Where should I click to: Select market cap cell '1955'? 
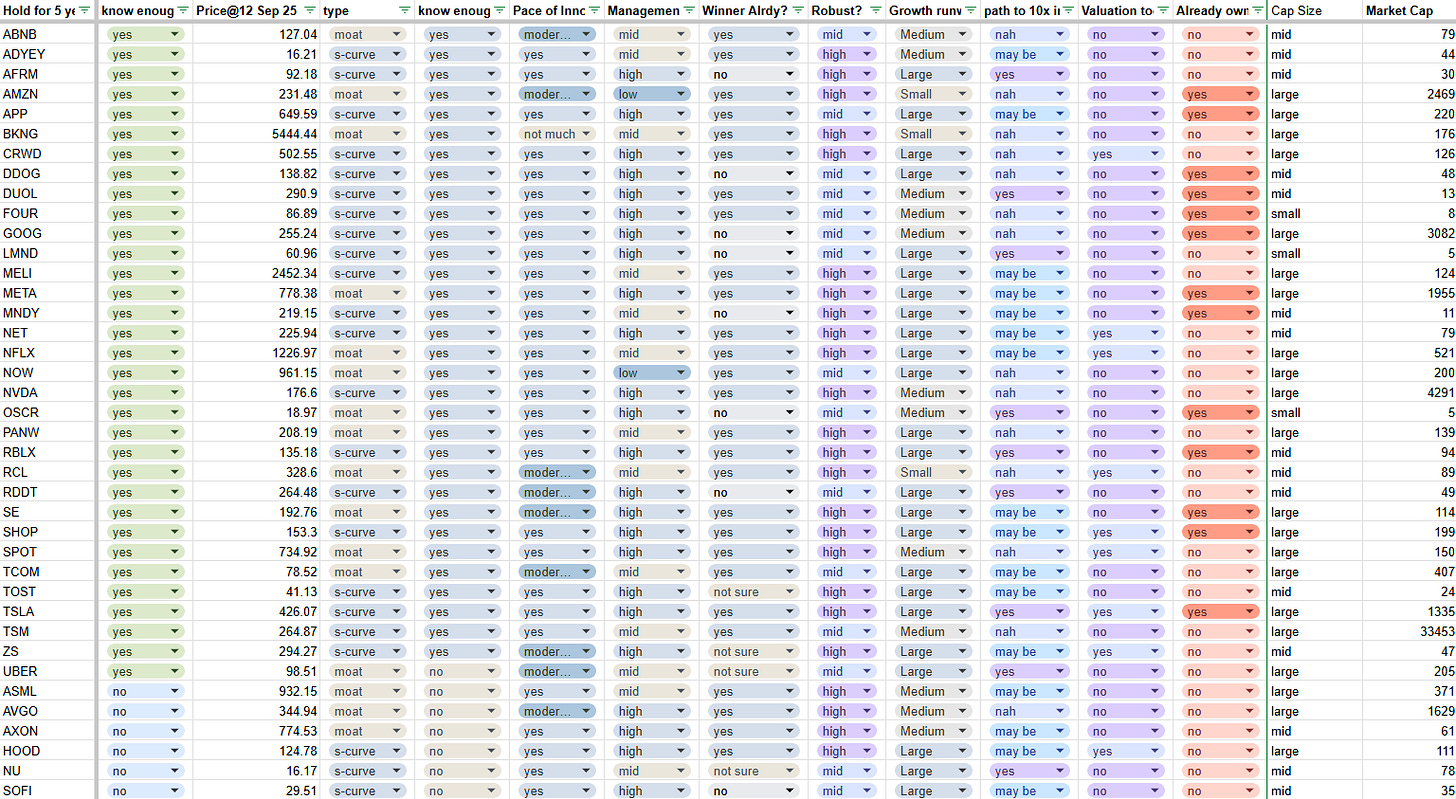[x=1409, y=293]
